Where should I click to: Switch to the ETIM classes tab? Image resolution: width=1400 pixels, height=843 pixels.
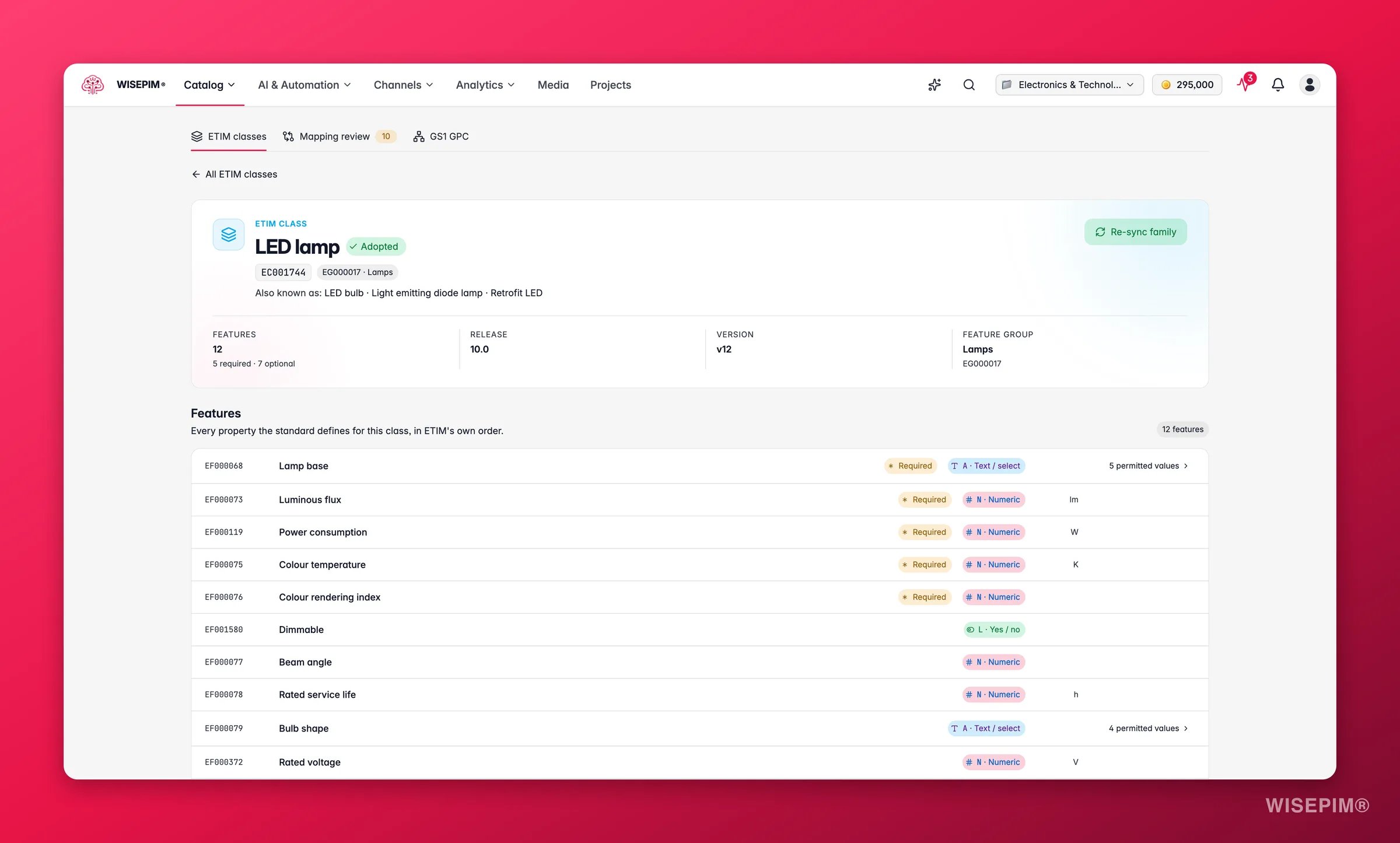click(x=229, y=137)
